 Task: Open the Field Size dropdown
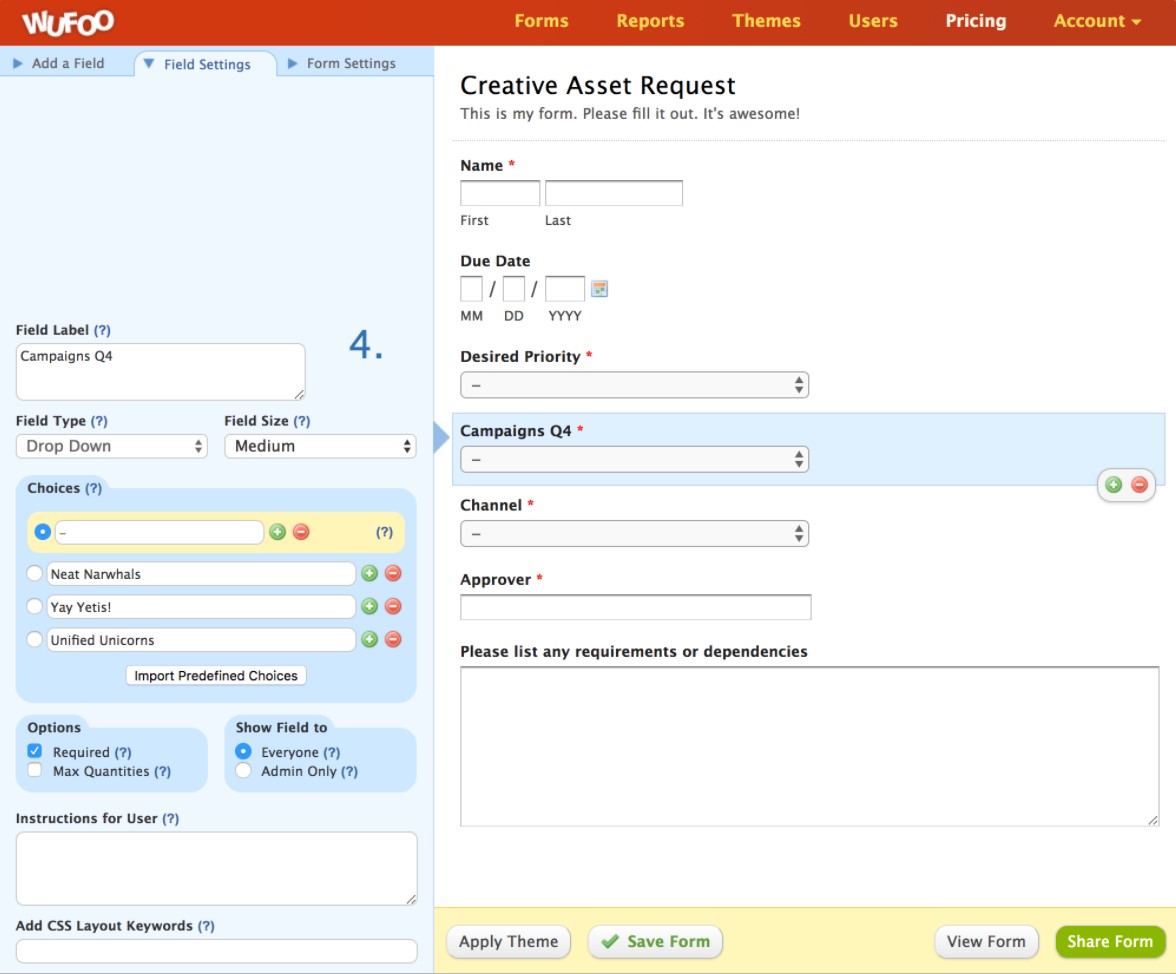coord(320,446)
